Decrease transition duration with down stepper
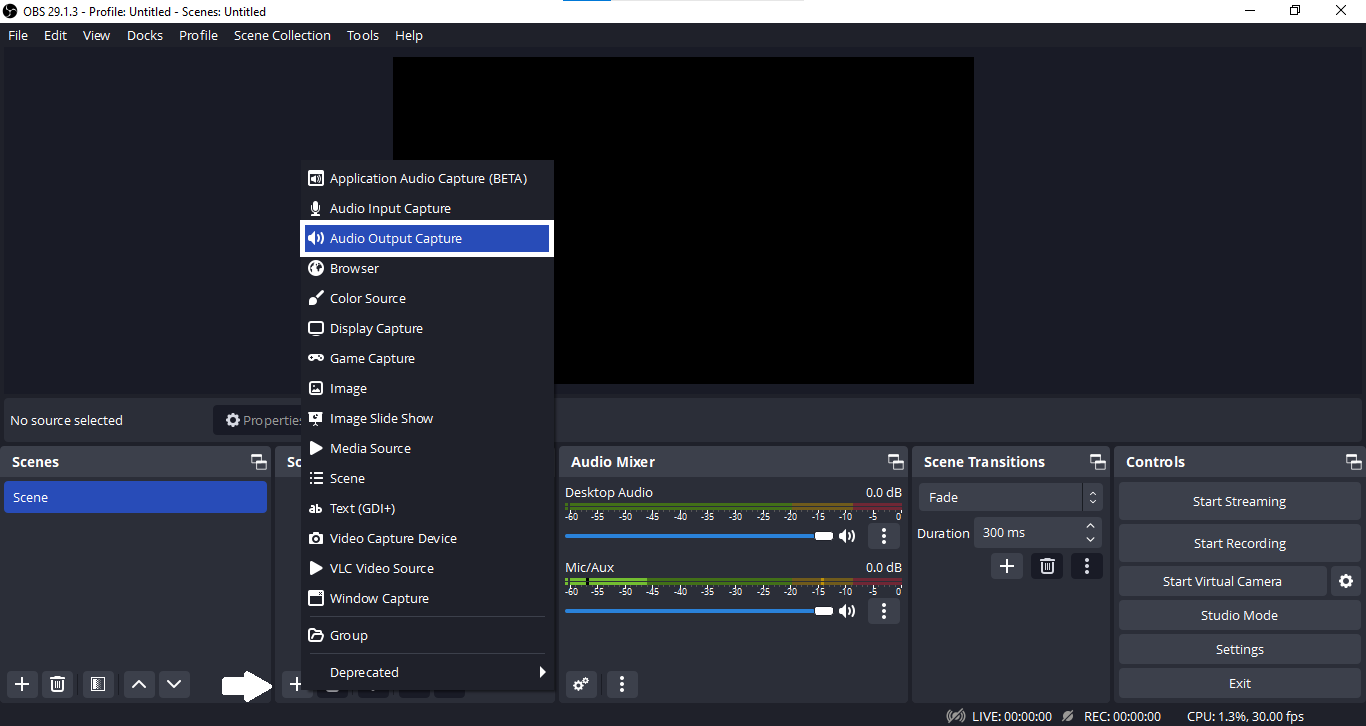1366x726 pixels. (x=1091, y=540)
